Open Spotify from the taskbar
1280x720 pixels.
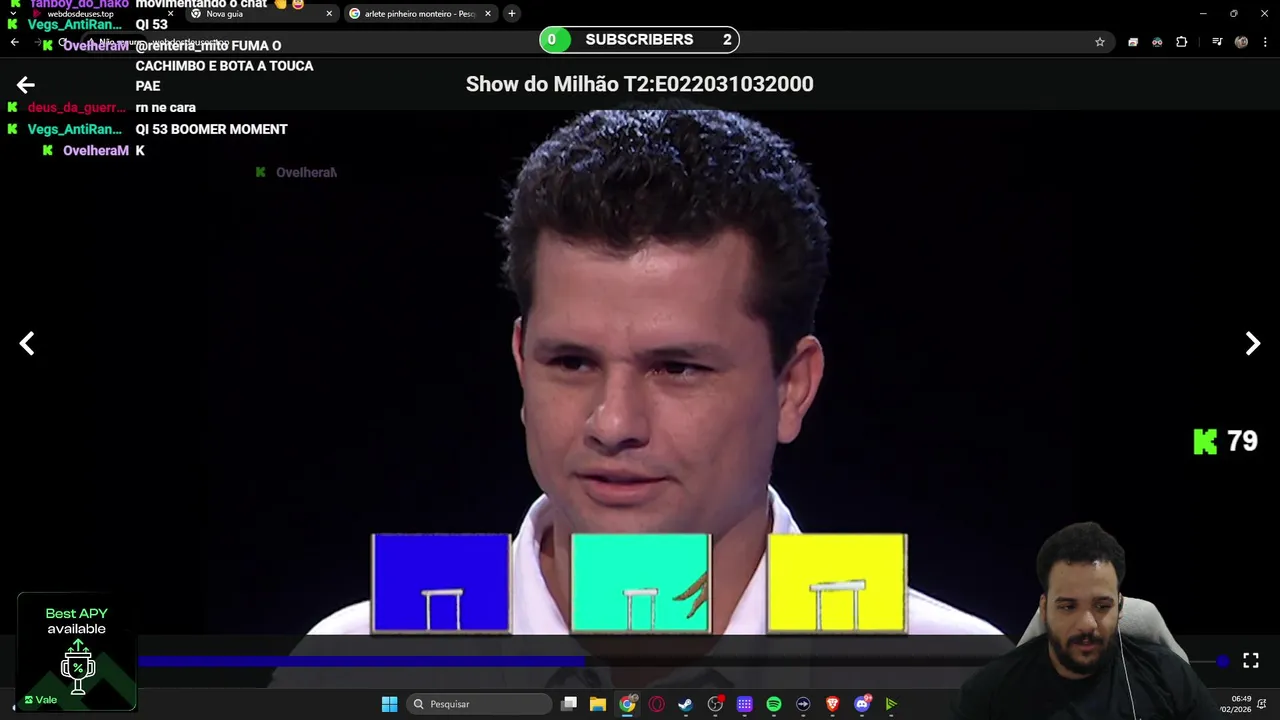point(774,704)
